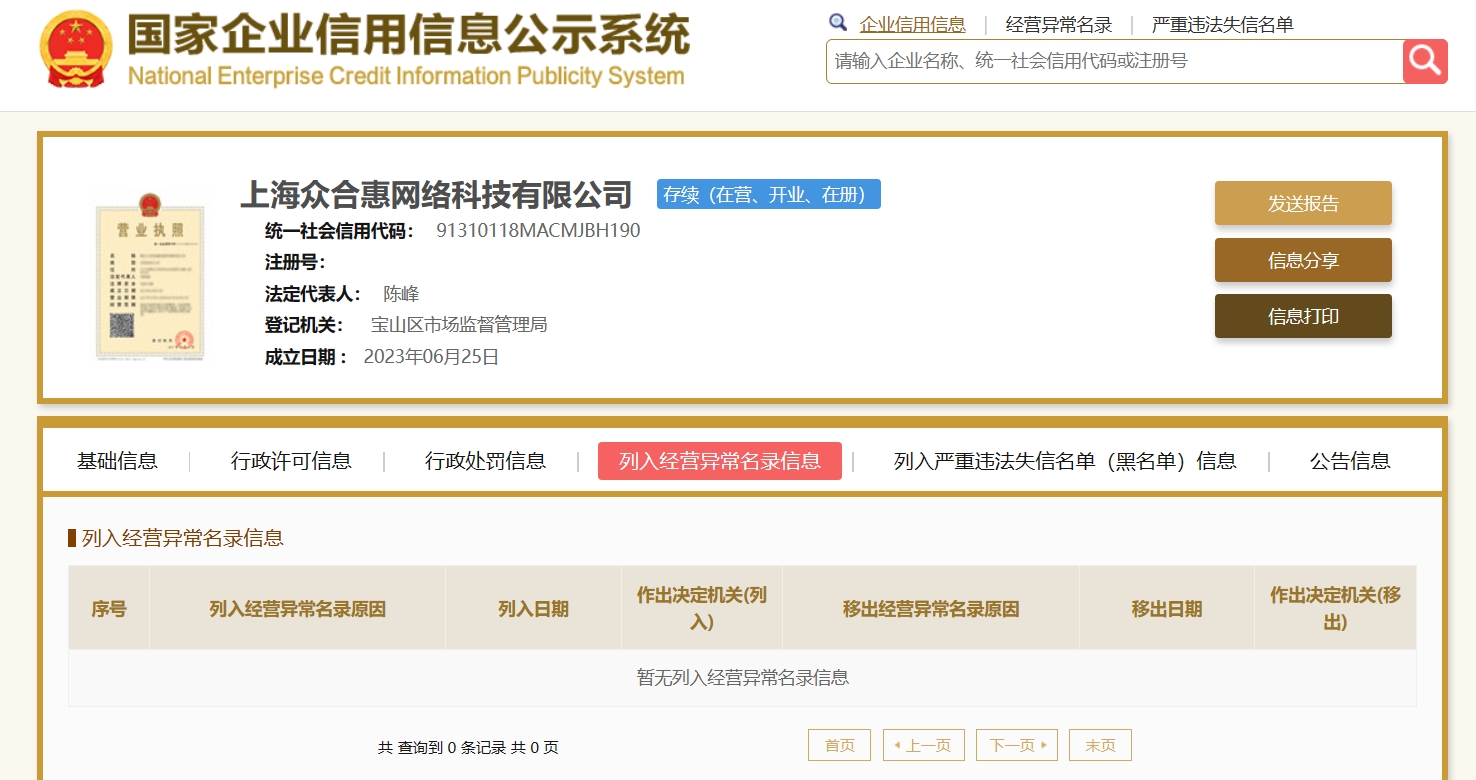
Task: Open the business license thumbnail image
Action: (150, 275)
